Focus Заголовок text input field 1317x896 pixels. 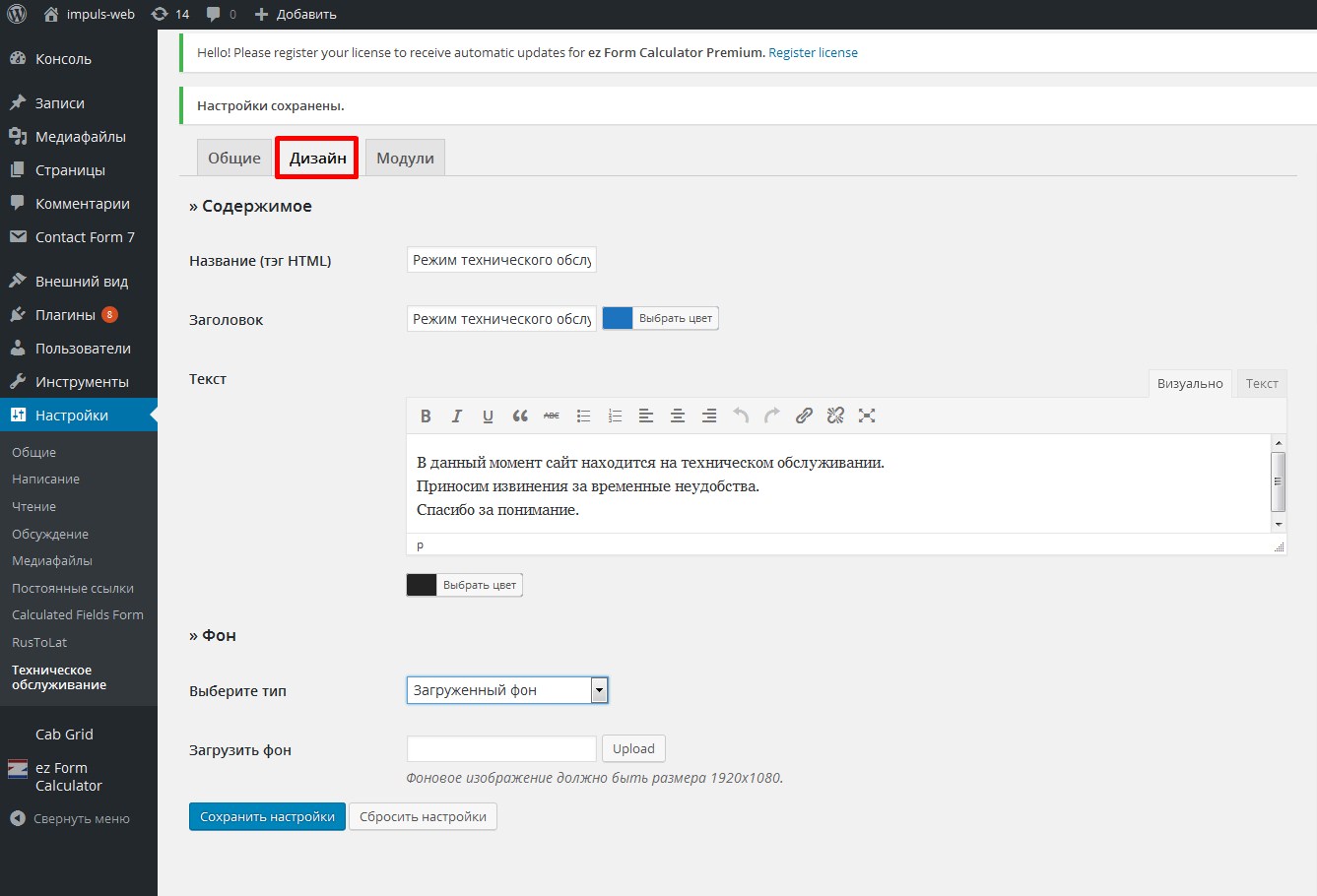point(501,319)
